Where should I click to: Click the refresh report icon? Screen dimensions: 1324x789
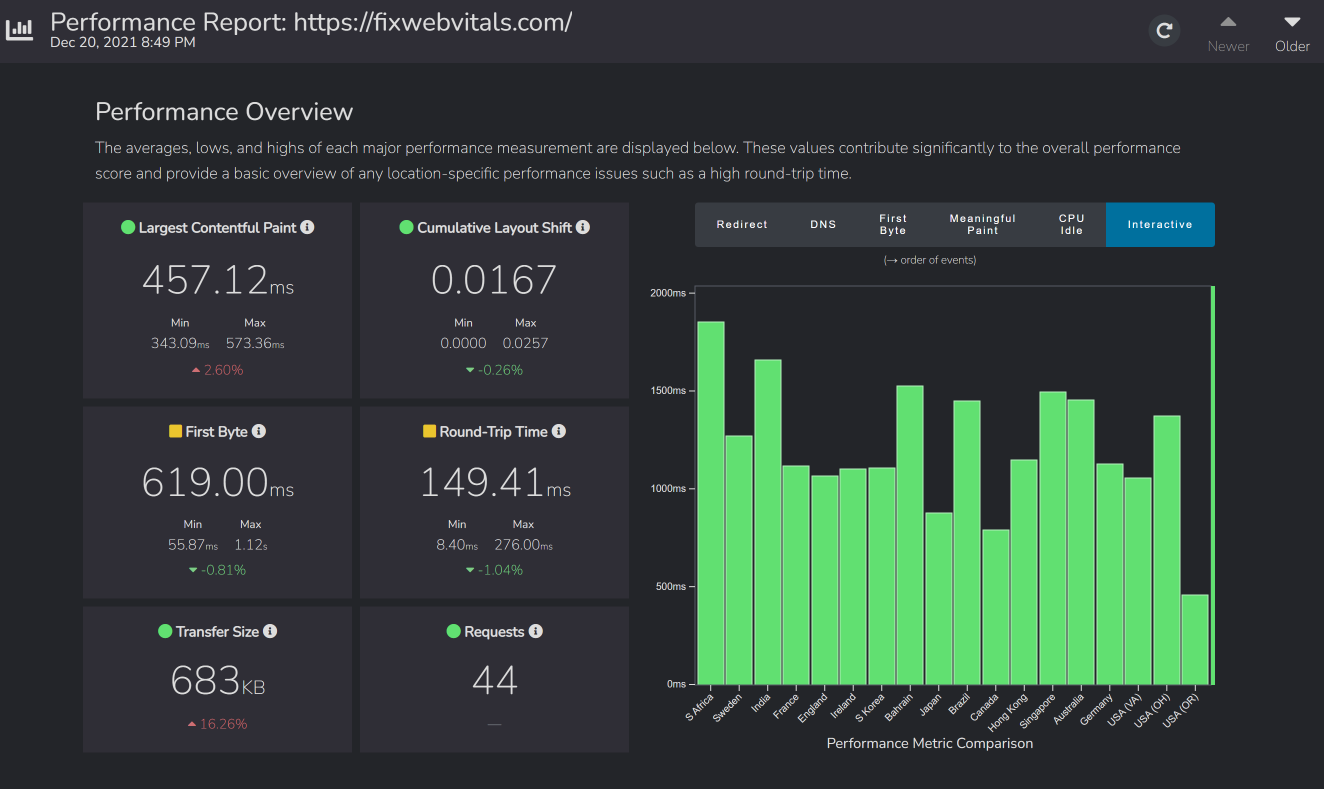point(1164,31)
